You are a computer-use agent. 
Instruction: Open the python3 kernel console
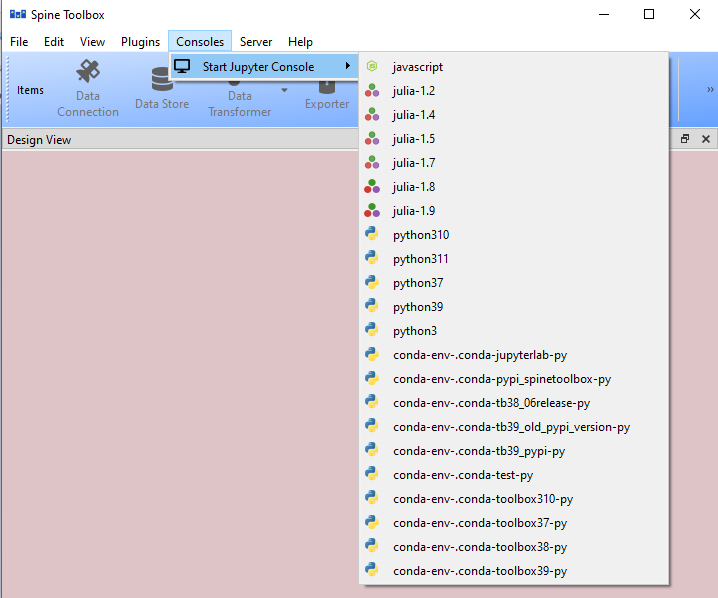click(513, 331)
